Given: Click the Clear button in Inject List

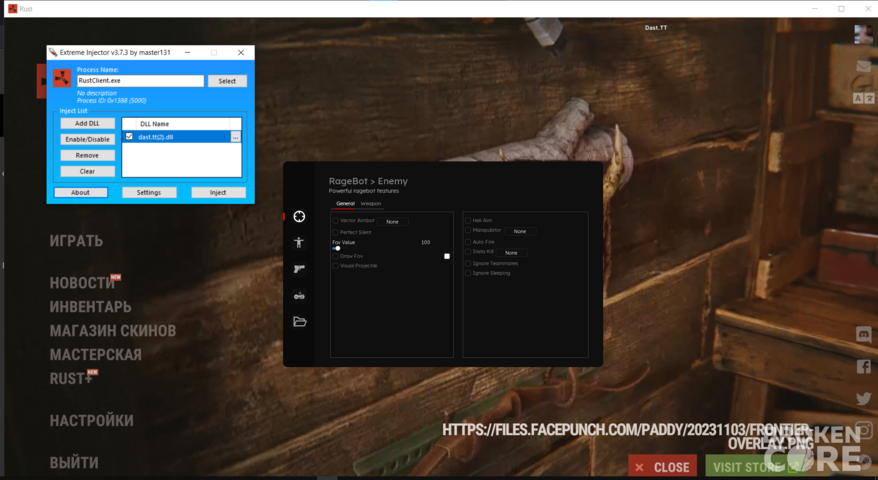Looking at the screenshot, I should tap(87, 171).
